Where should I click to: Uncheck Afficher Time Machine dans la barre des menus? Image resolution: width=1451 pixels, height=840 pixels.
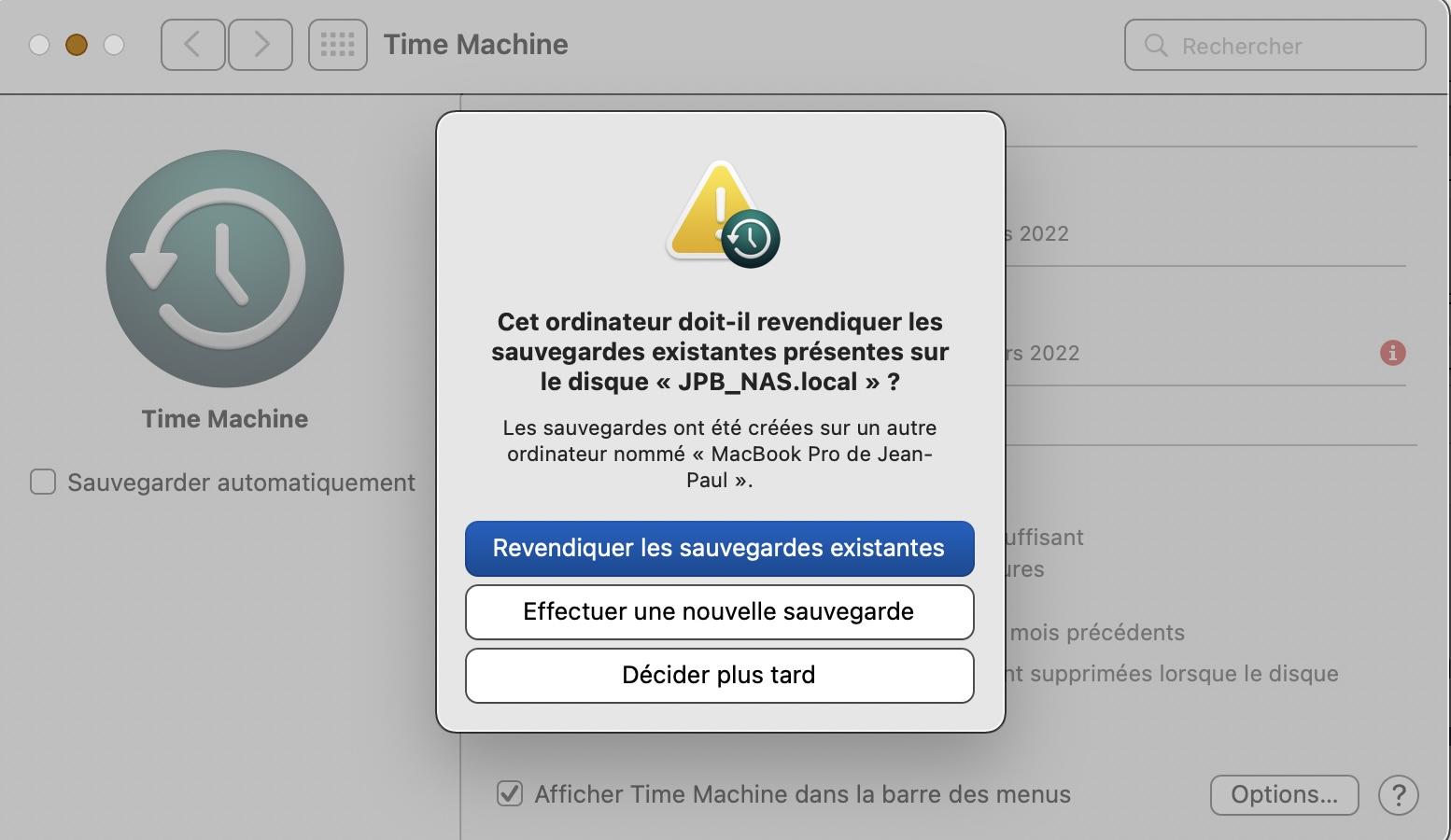[510, 794]
